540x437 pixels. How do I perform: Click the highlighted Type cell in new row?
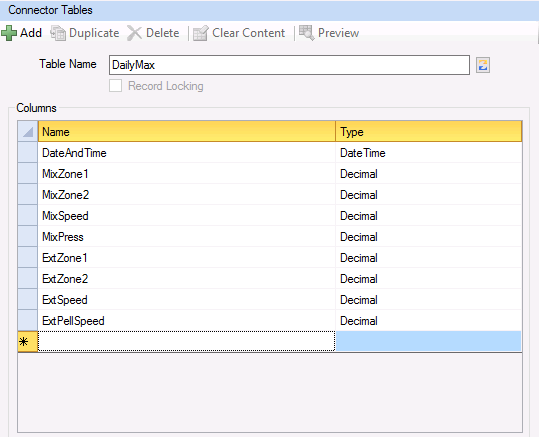[429, 341]
